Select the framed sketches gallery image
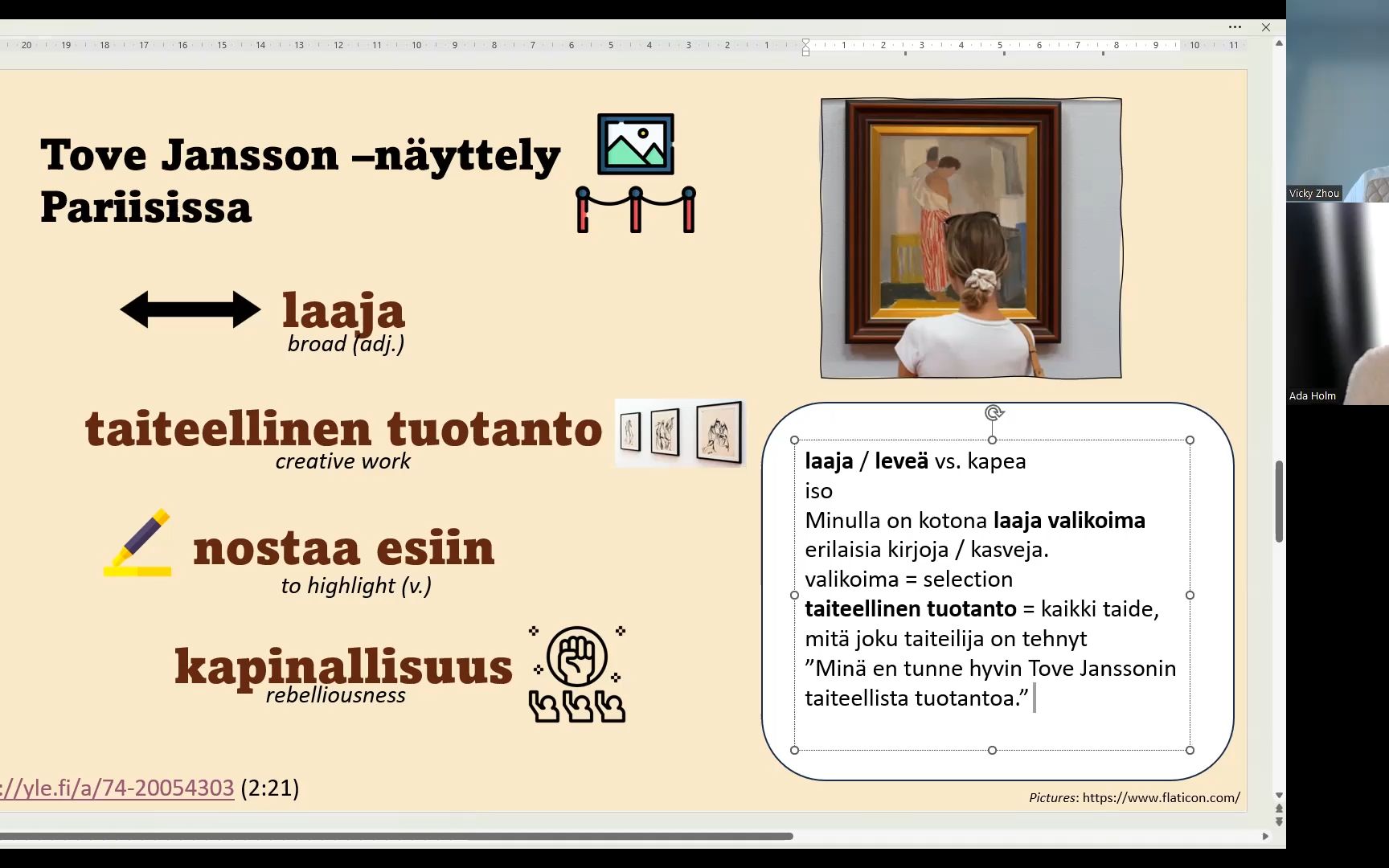The image size is (1389, 868). pyautogui.click(x=680, y=432)
